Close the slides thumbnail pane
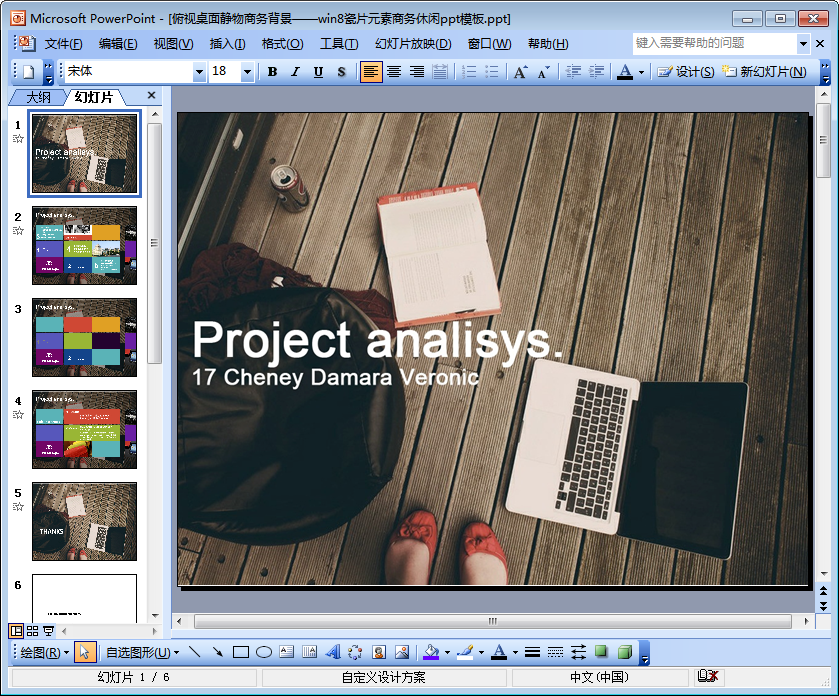The image size is (839, 696). pyautogui.click(x=151, y=95)
